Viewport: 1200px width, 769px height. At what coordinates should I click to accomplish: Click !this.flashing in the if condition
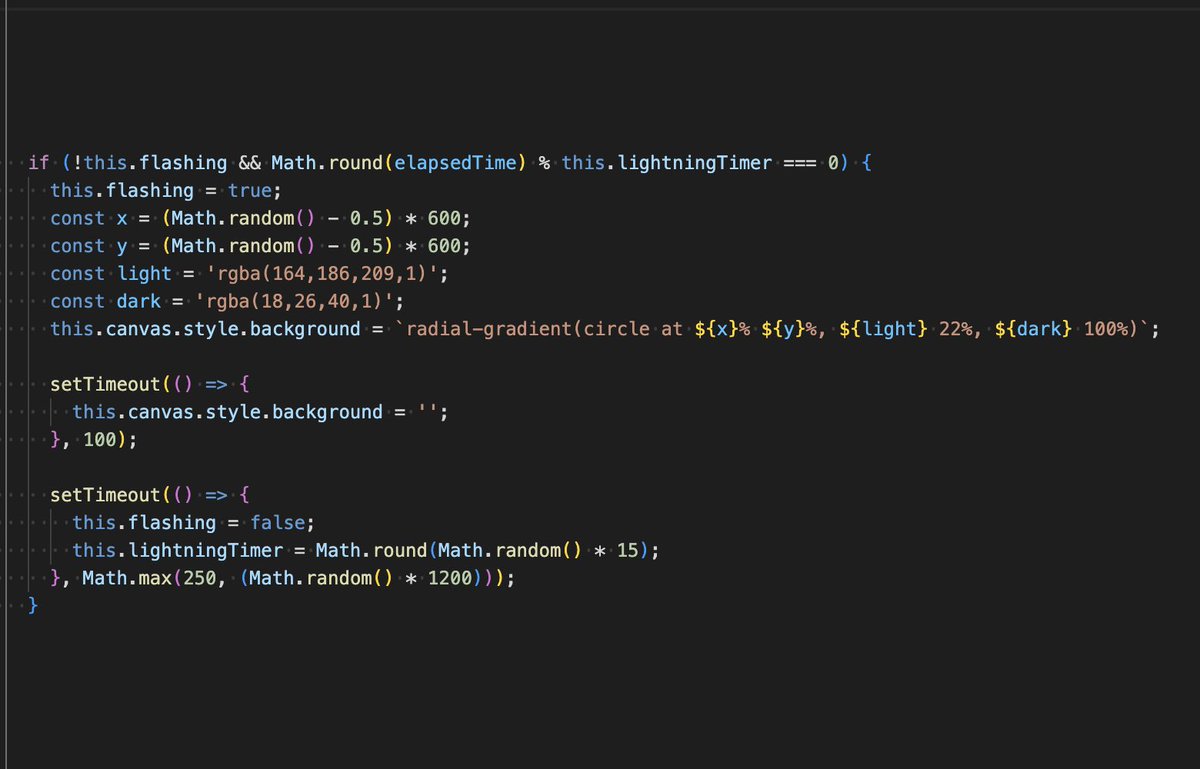tap(150, 163)
